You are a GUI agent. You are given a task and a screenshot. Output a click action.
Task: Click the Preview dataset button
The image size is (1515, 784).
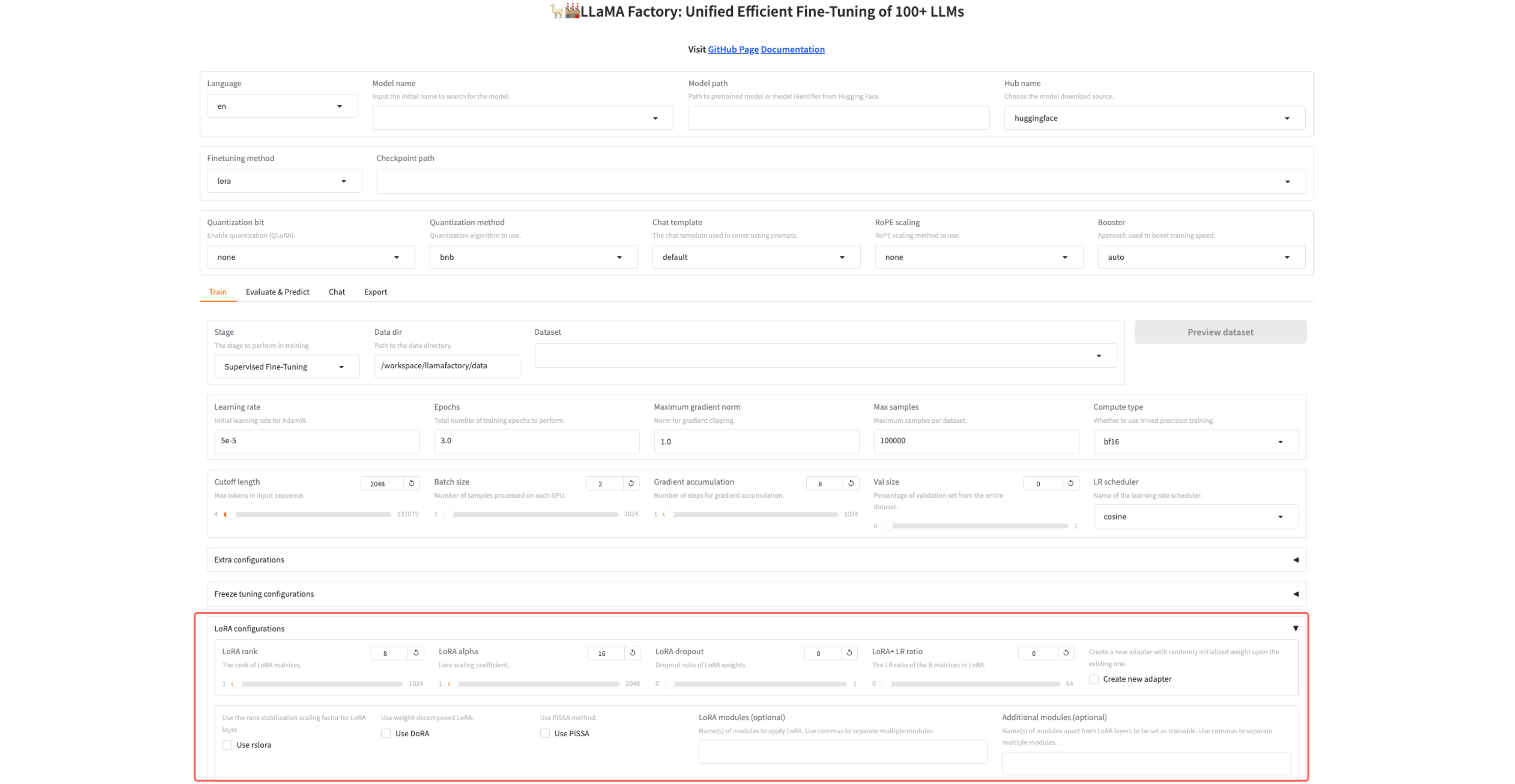[x=1220, y=332]
